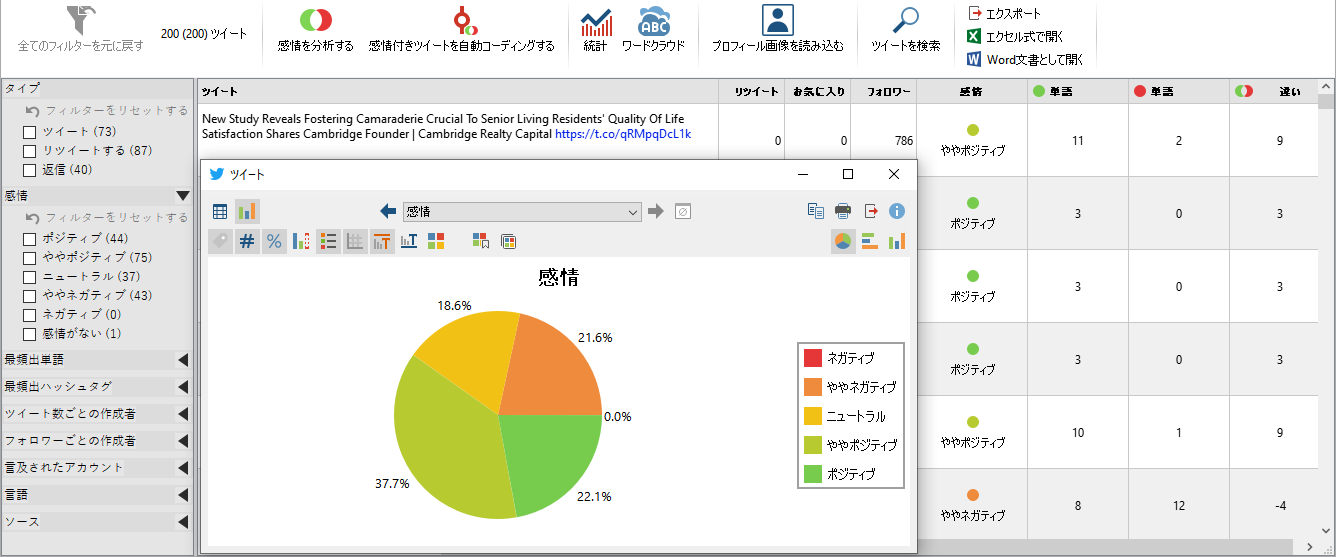Check the 感情がない (1) filter
The height and width of the screenshot is (557, 1336).
click(30, 334)
